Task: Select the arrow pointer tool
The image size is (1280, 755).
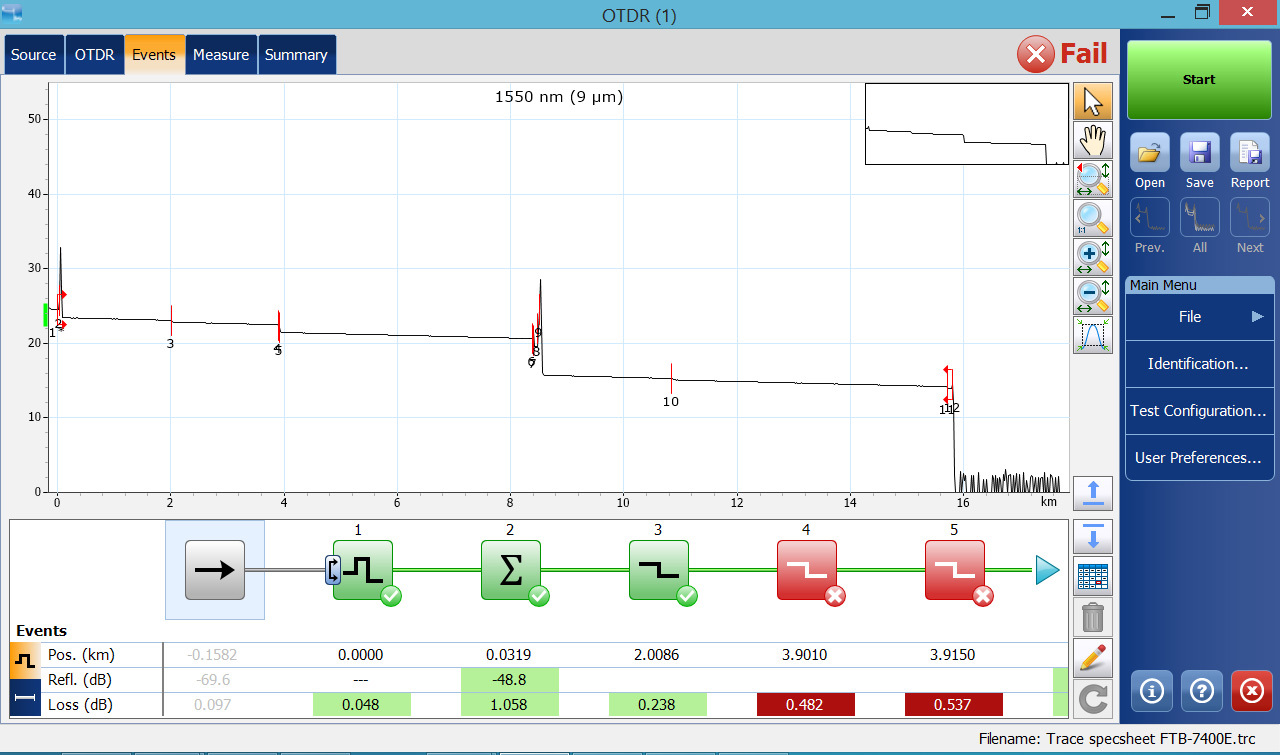Action: 1092,102
